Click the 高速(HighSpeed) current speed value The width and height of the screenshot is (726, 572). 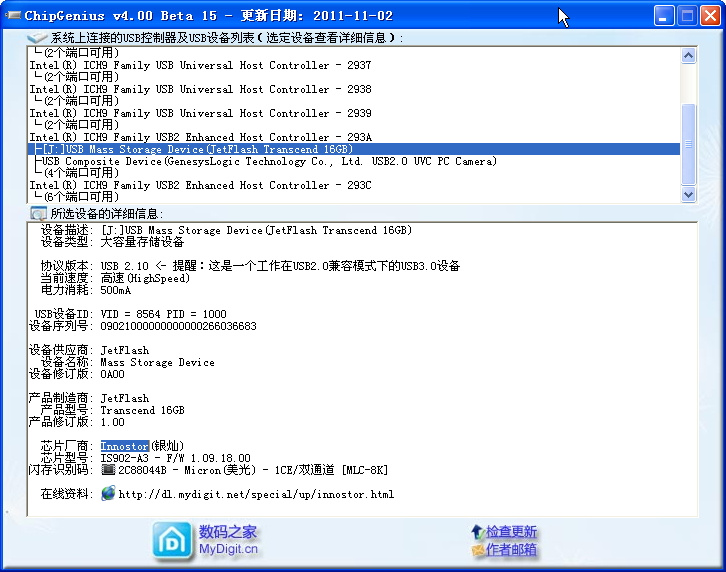point(145,278)
